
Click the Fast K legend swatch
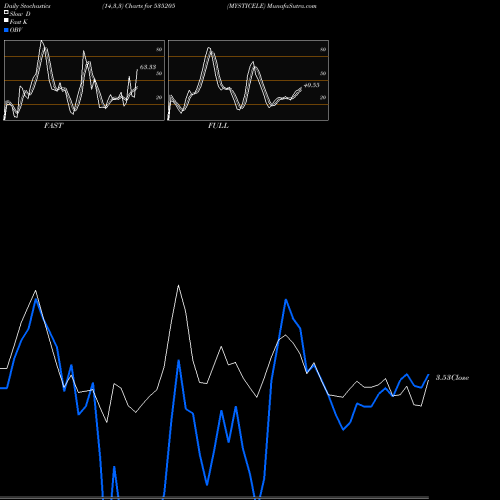tap(6, 20)
